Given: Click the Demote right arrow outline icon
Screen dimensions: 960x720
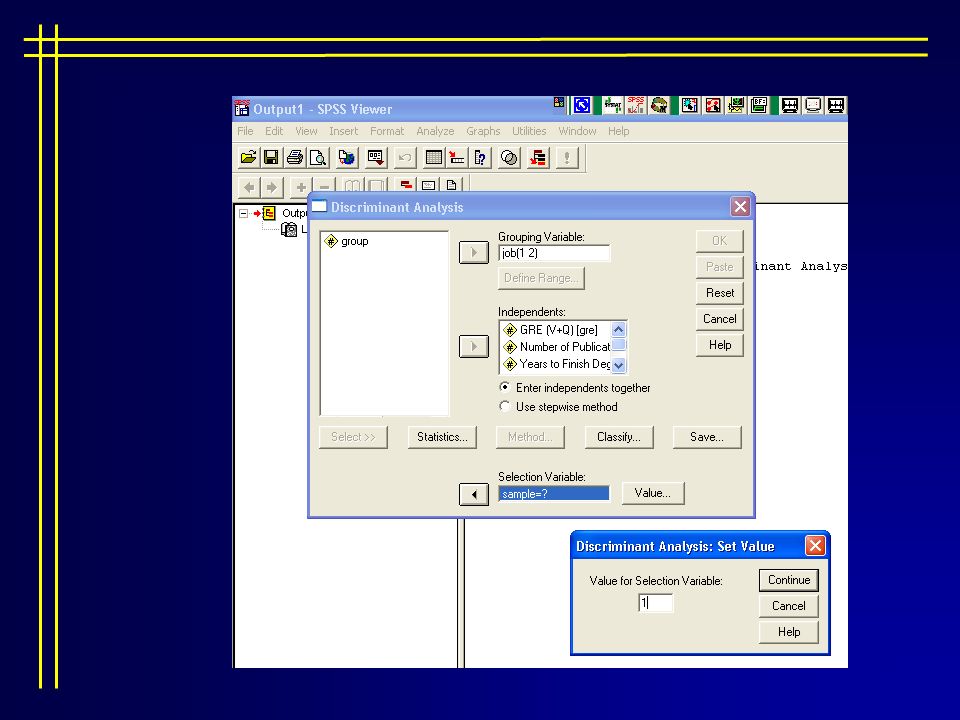Looking at the screenshot, I should tap(271, 187).
